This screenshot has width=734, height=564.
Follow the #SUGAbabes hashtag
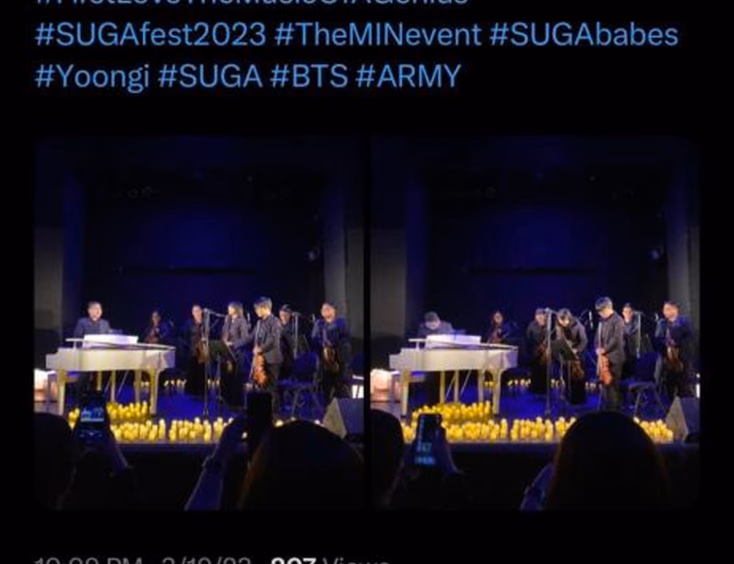[584, 35]
